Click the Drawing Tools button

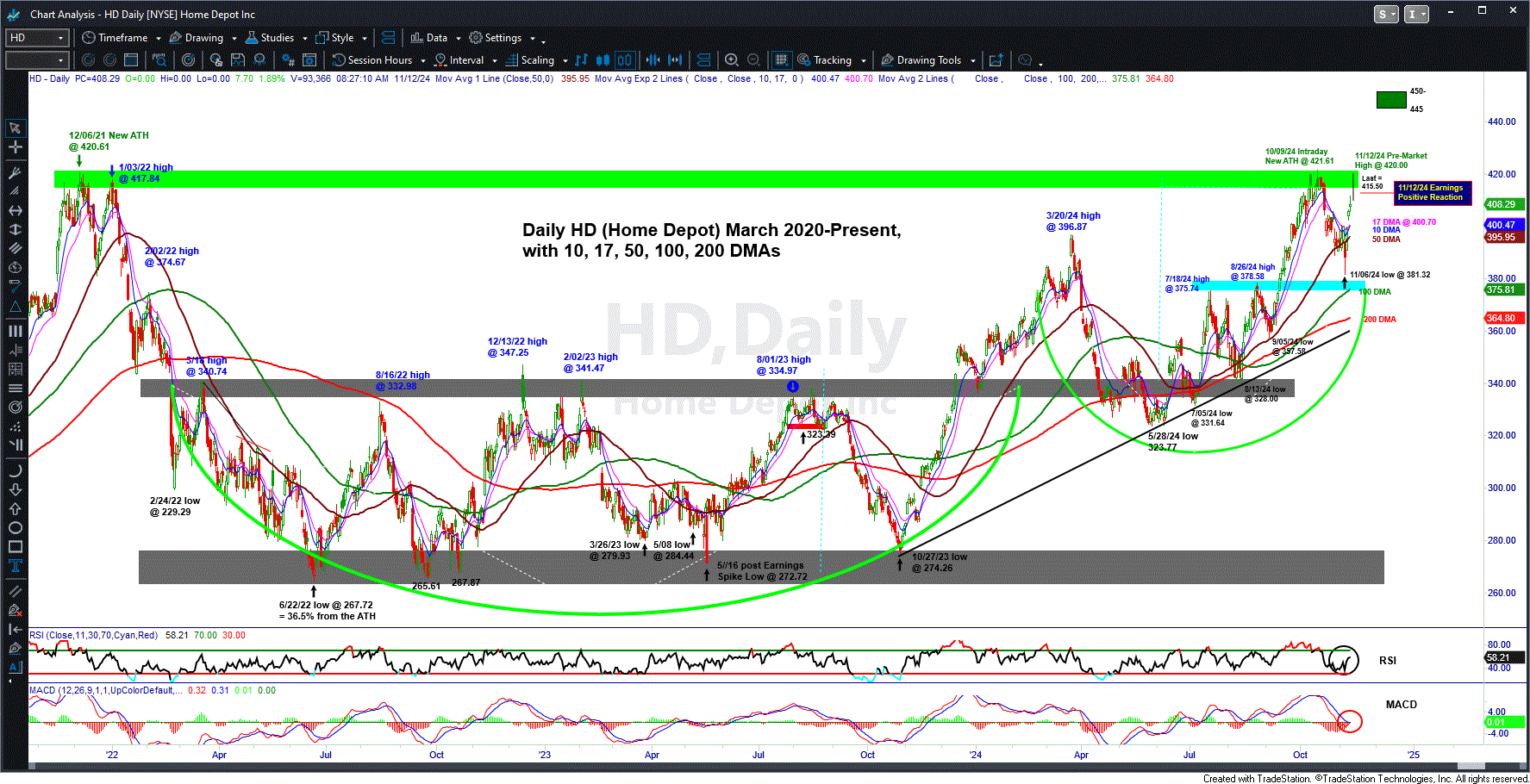[921, 60]
